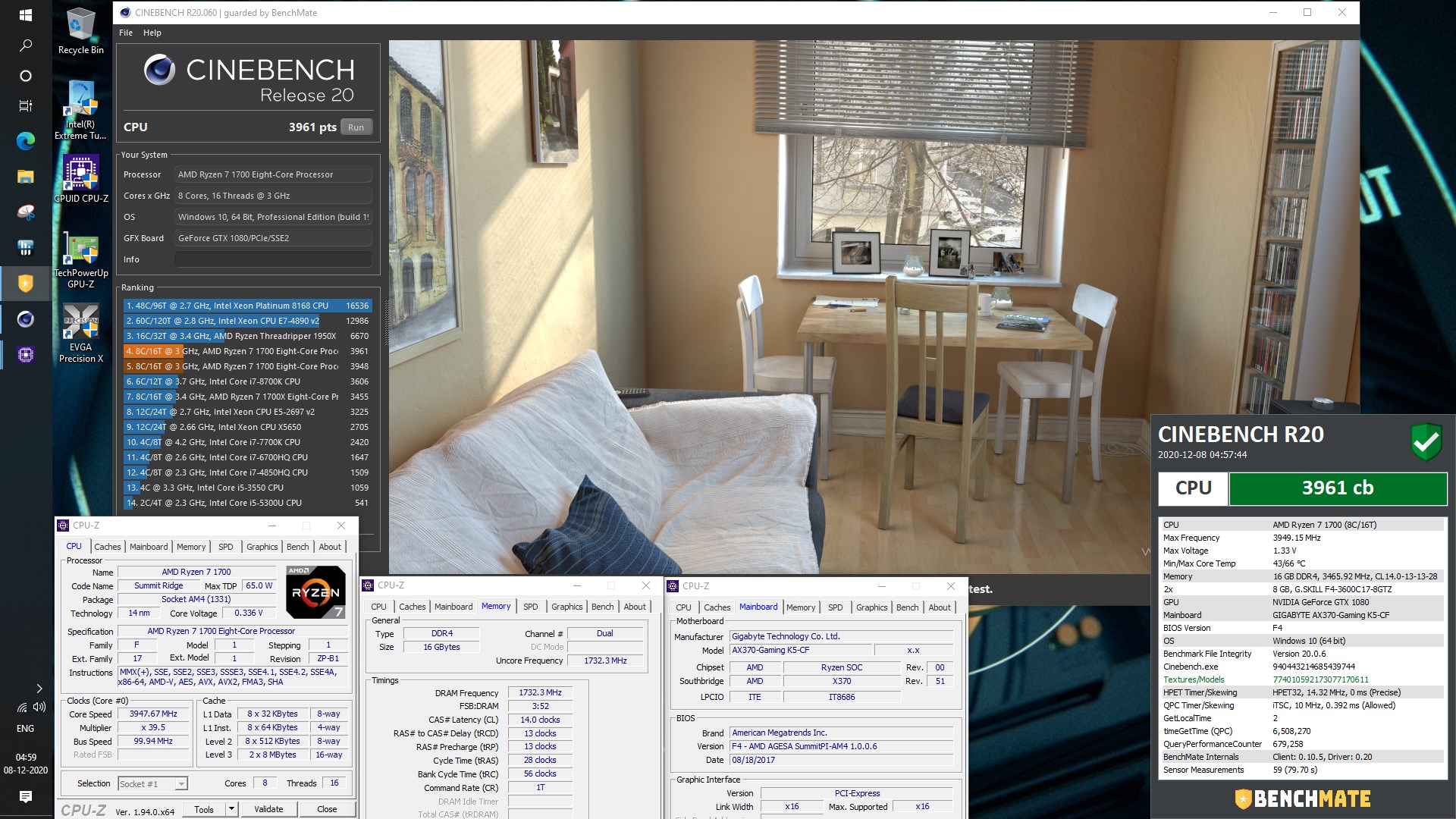
Task: Open network status tray icon
Action: click(21, 707)
